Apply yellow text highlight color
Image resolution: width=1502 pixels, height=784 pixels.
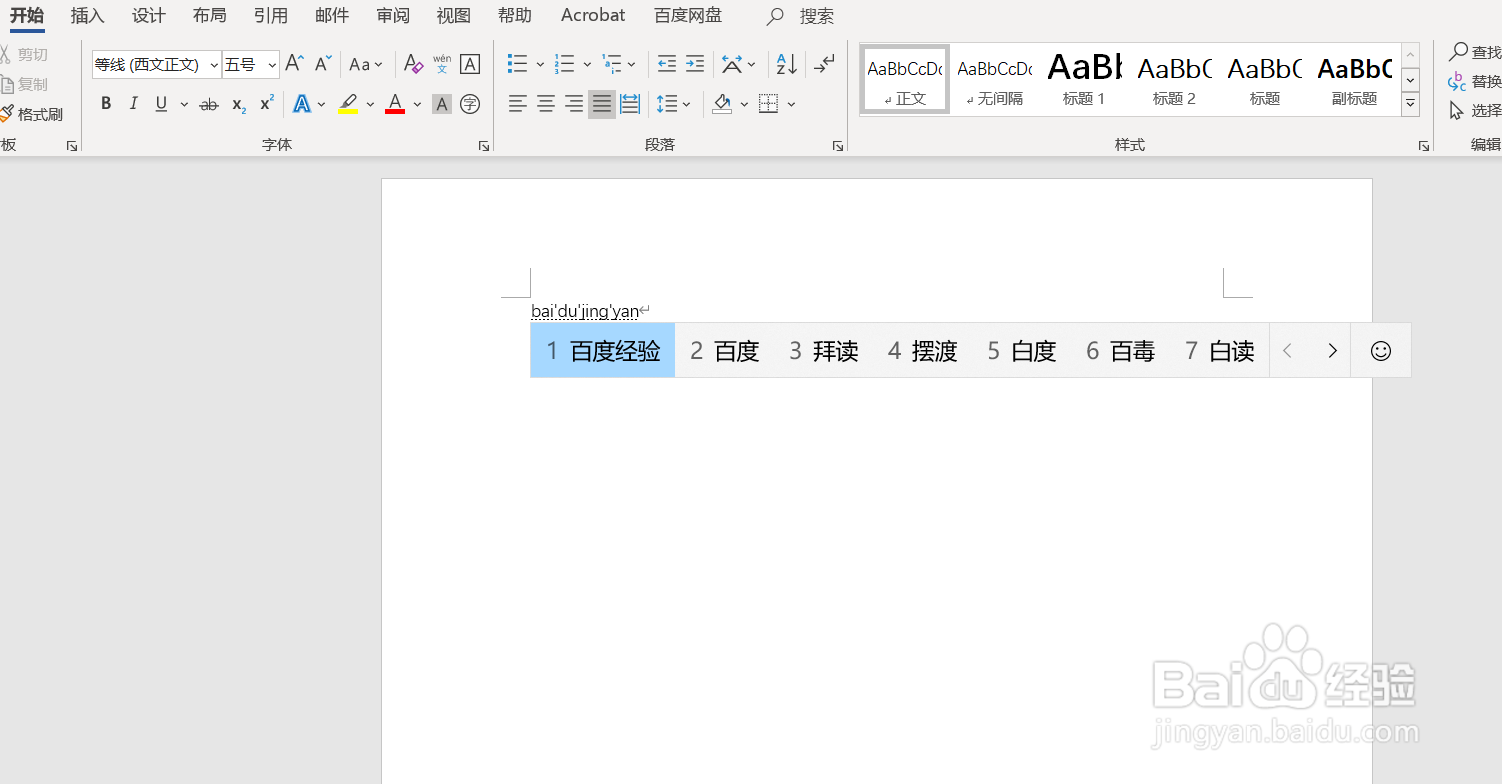(348, 104)
